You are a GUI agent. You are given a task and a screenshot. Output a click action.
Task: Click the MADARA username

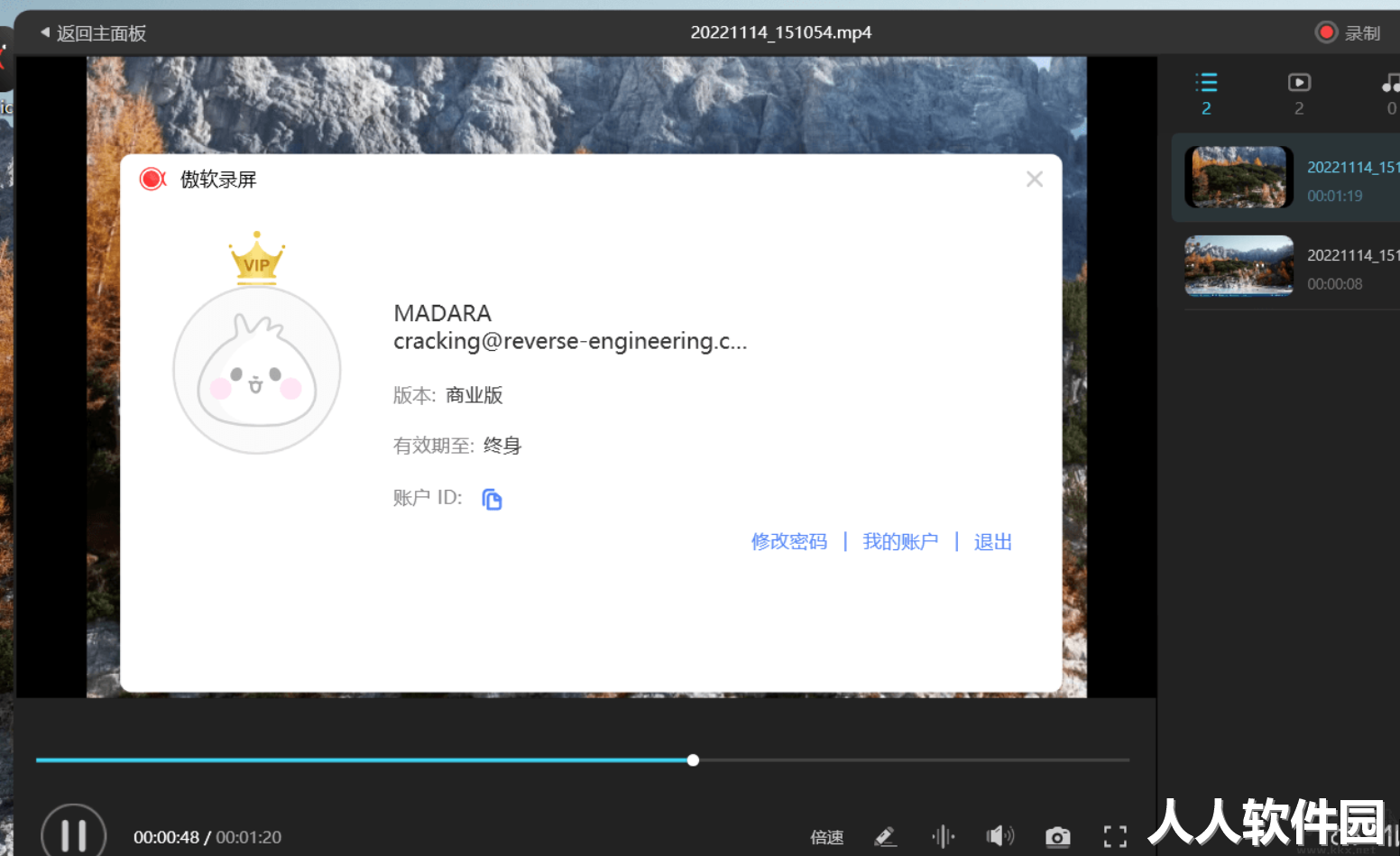(442, 313)
